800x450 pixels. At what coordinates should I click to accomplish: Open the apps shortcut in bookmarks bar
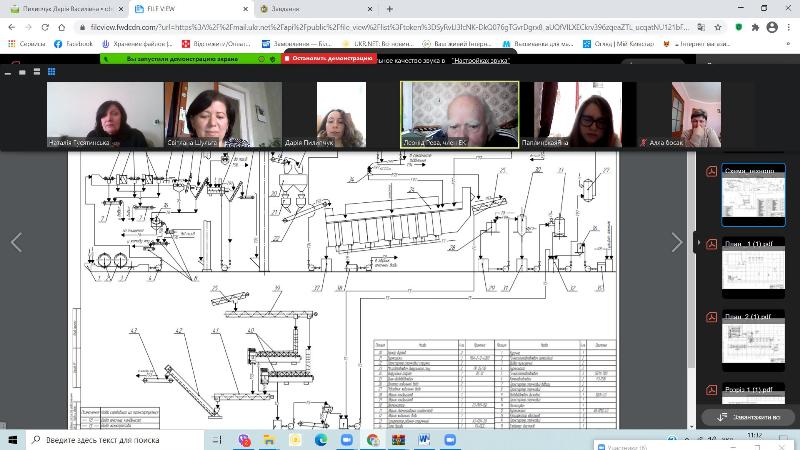click(x=27, y=44)
